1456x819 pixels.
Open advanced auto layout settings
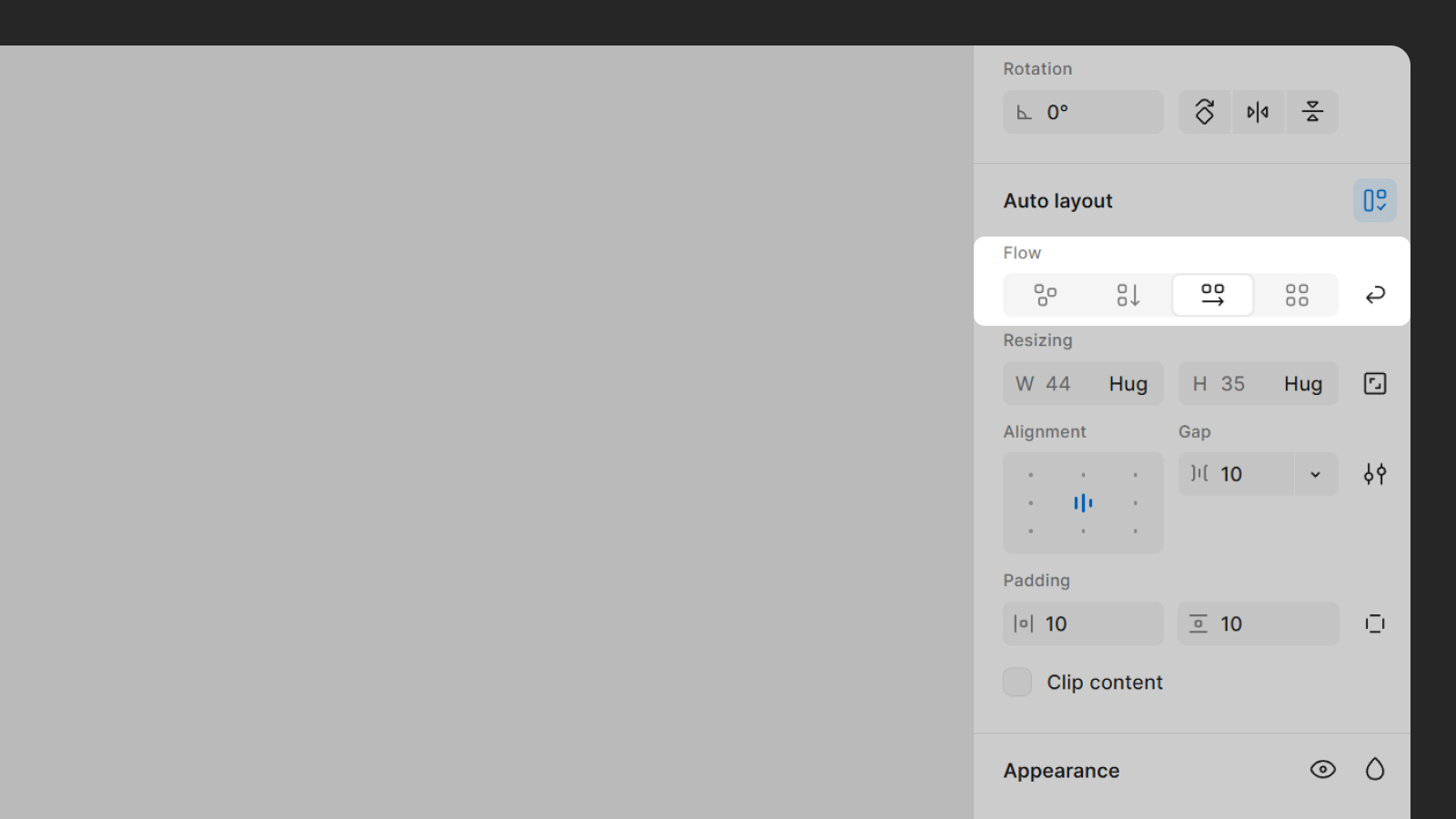1374,473
